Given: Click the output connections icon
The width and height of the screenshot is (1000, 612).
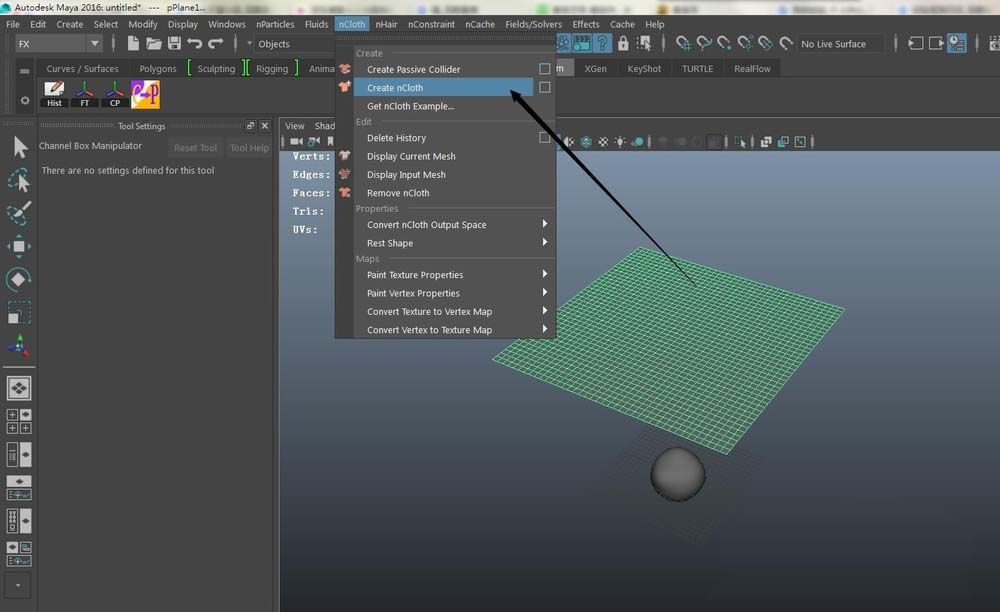Looking at the screenshot, I should (936, 43).
